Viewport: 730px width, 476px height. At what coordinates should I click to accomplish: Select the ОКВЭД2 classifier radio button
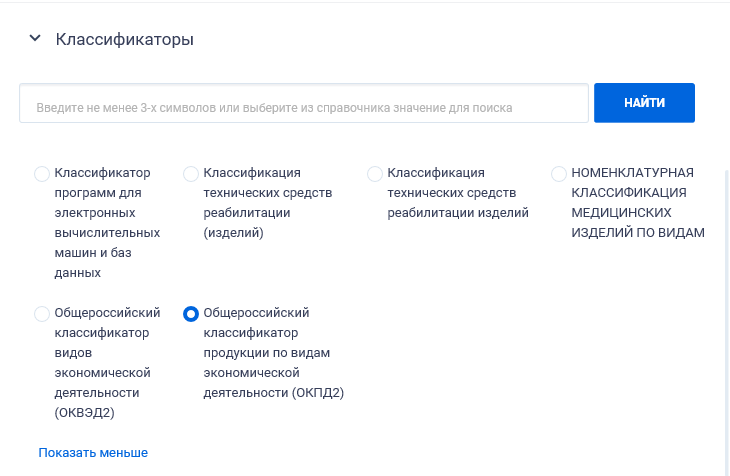tap(42, 313)
